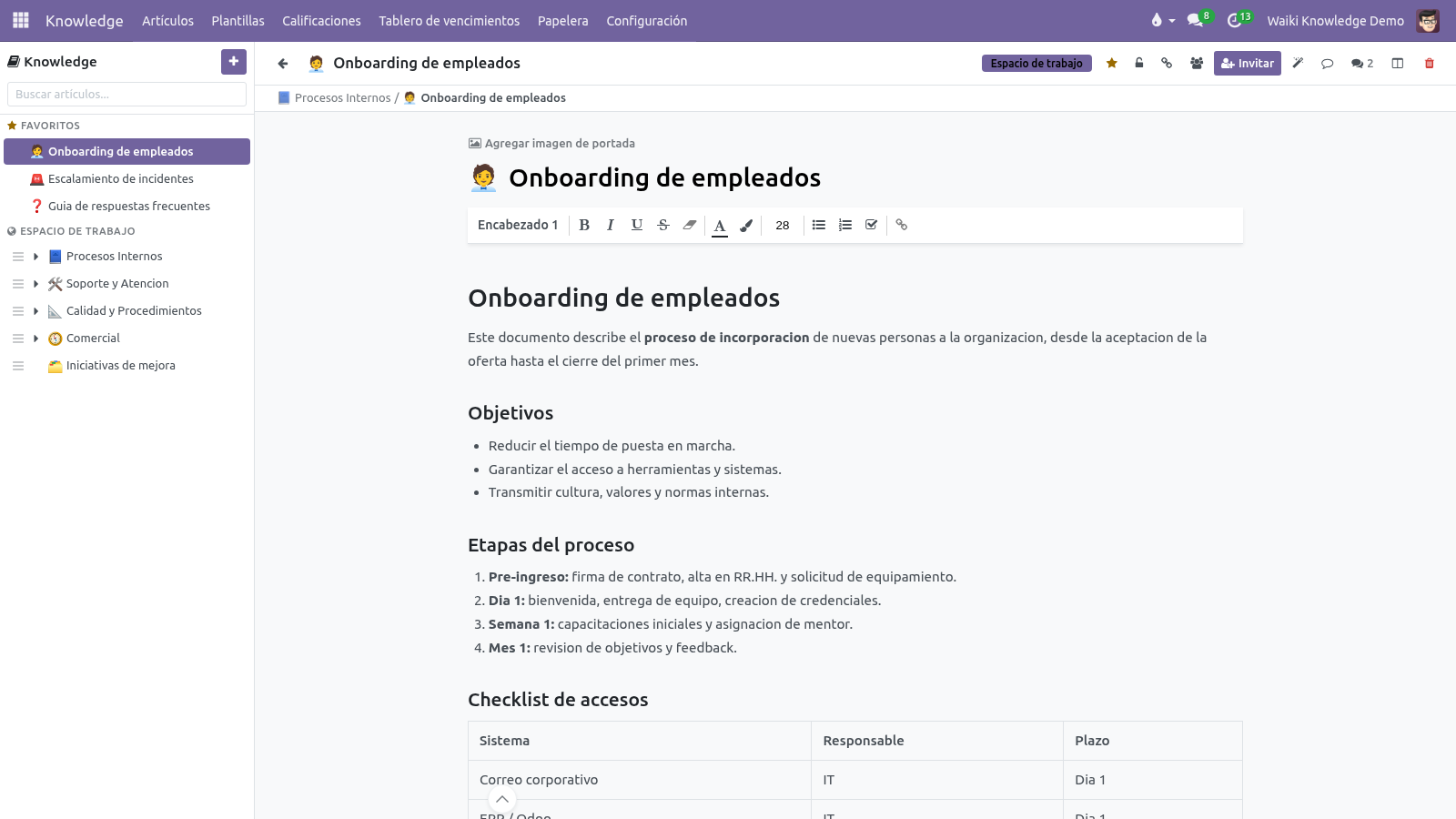
Task: Open Comercial workspace article
Action: (x=93, y=339)
